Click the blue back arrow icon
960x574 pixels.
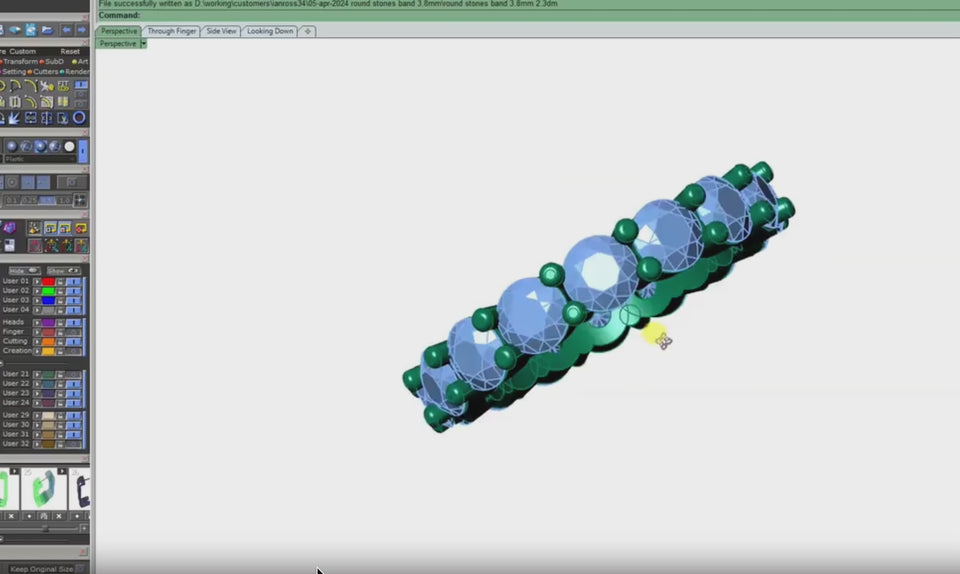pyautogui.click(x=65, y=30)
